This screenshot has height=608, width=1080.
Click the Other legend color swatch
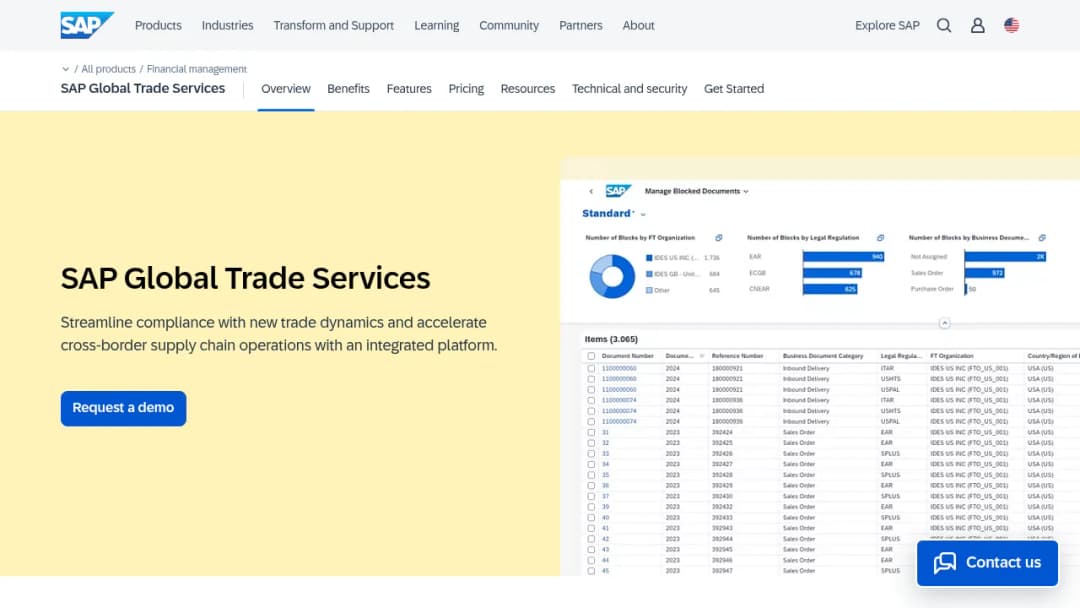(649, 290)
